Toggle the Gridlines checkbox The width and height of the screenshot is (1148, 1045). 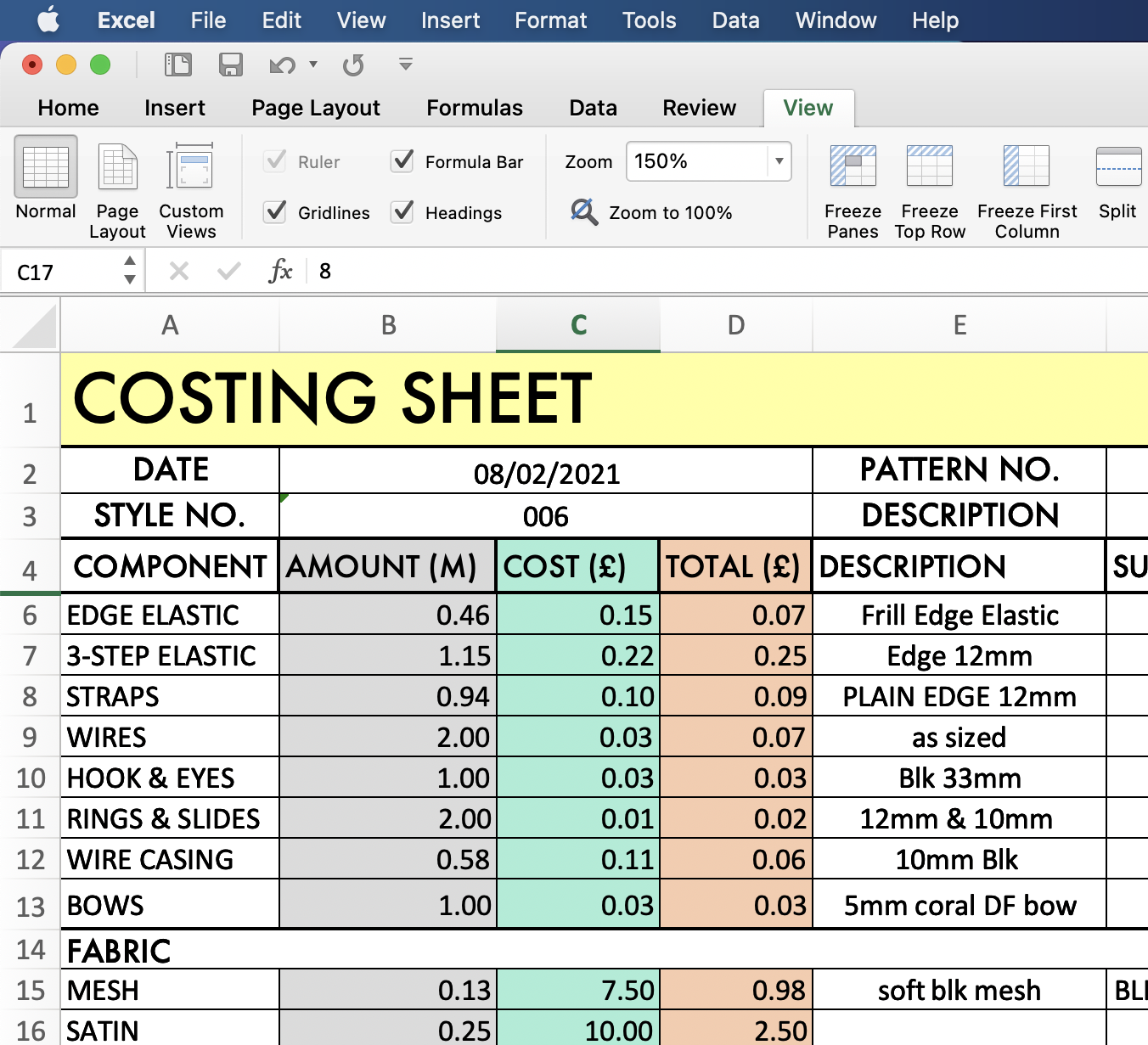275,212
